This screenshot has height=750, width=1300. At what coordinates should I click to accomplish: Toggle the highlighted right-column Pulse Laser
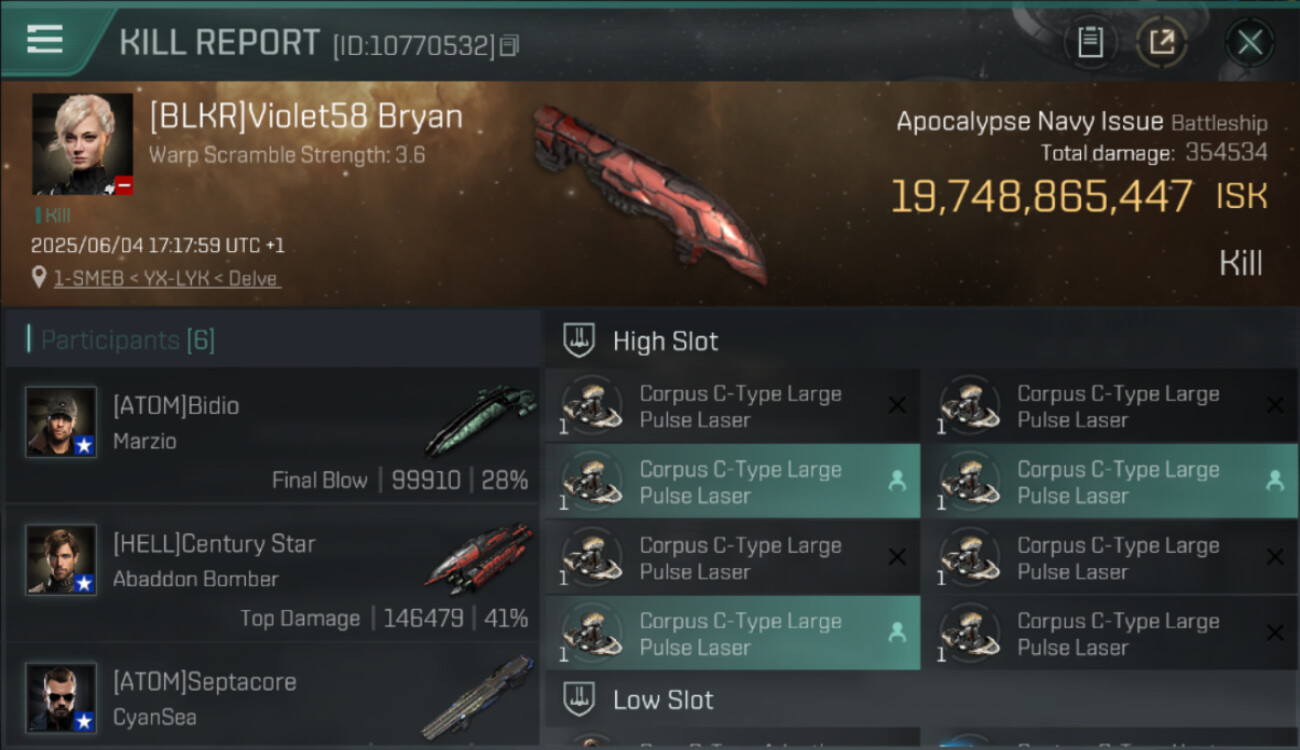click(x=1110, y=482)
